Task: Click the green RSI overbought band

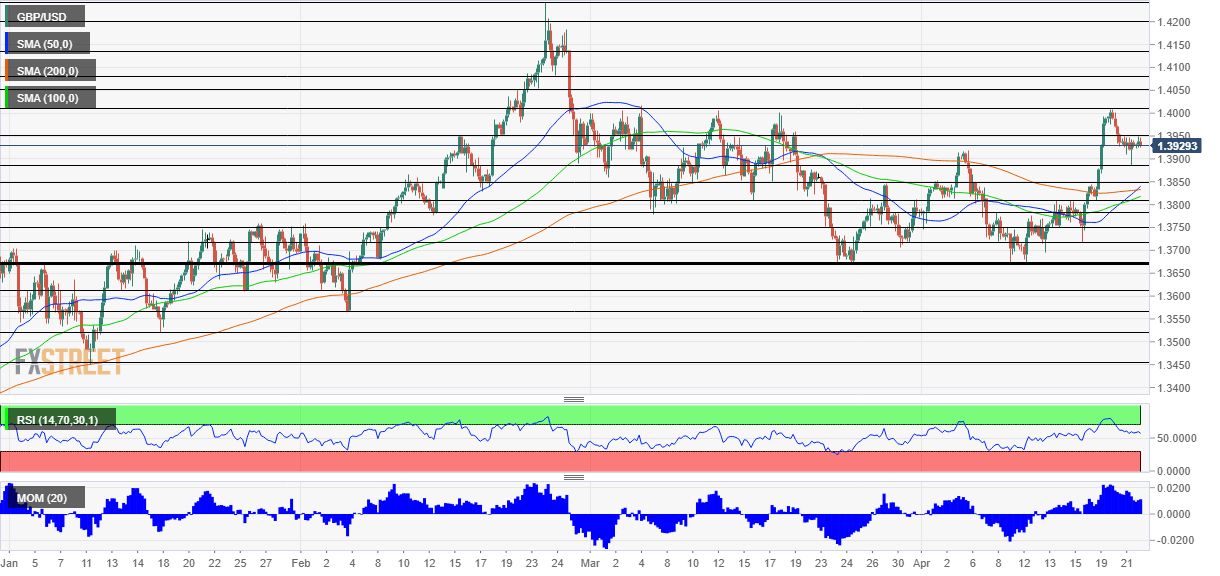Action: click(600, 414)
